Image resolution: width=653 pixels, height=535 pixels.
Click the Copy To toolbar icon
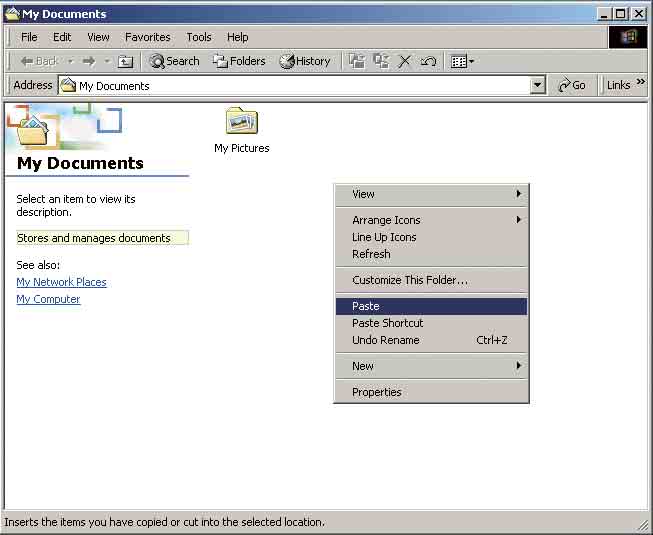381,62
